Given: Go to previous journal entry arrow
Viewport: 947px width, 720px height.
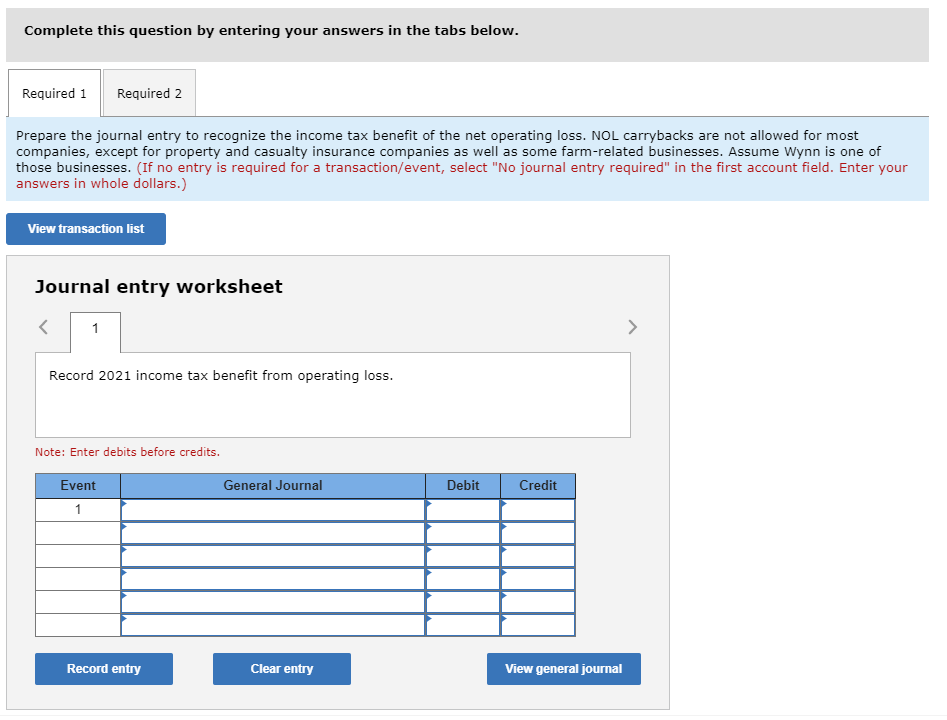Looking at the screenshot, I should [x=43, y=327].
